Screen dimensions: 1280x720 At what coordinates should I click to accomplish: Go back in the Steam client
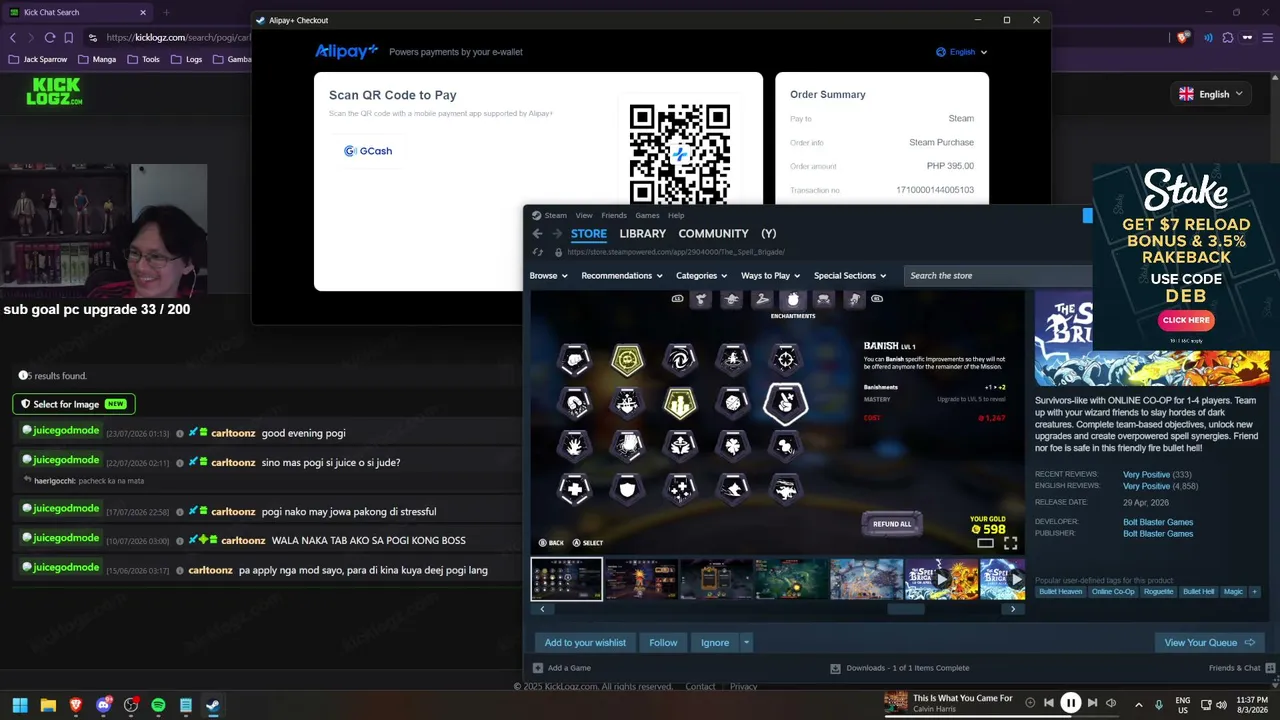click(537, 234)
